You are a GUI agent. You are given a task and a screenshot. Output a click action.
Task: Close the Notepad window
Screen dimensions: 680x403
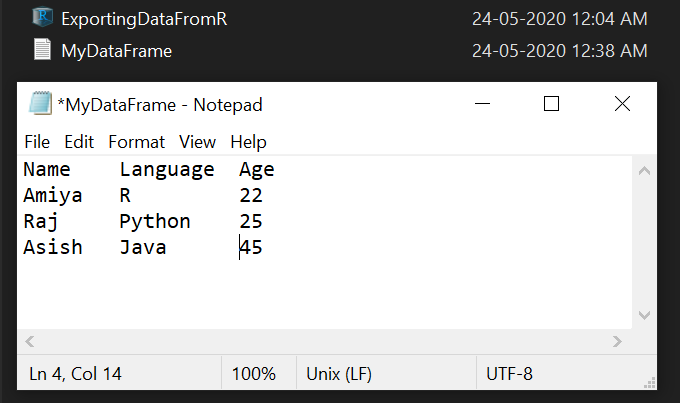pyautogui.click(x=622, y=104)
